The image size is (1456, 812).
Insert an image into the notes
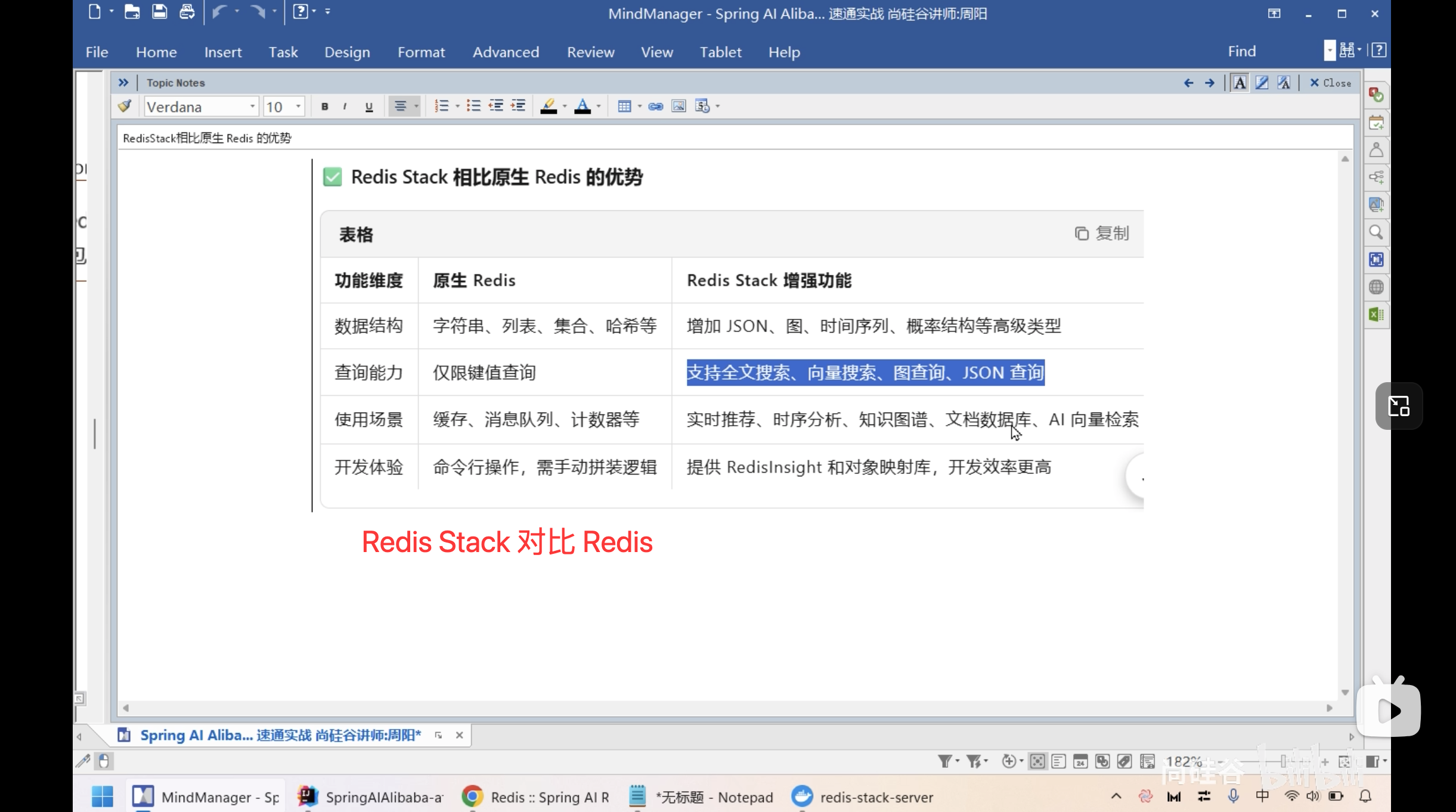point(679,106)
